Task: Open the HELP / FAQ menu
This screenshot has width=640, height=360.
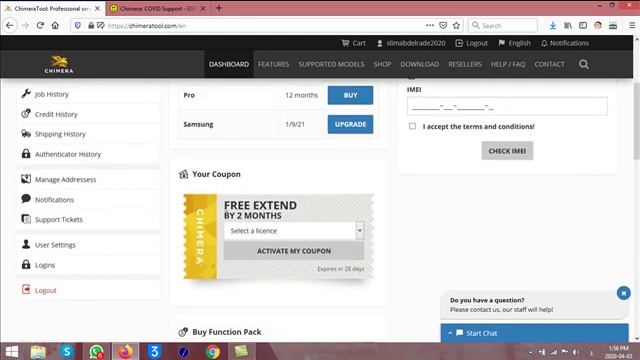Action: (508, 64)
